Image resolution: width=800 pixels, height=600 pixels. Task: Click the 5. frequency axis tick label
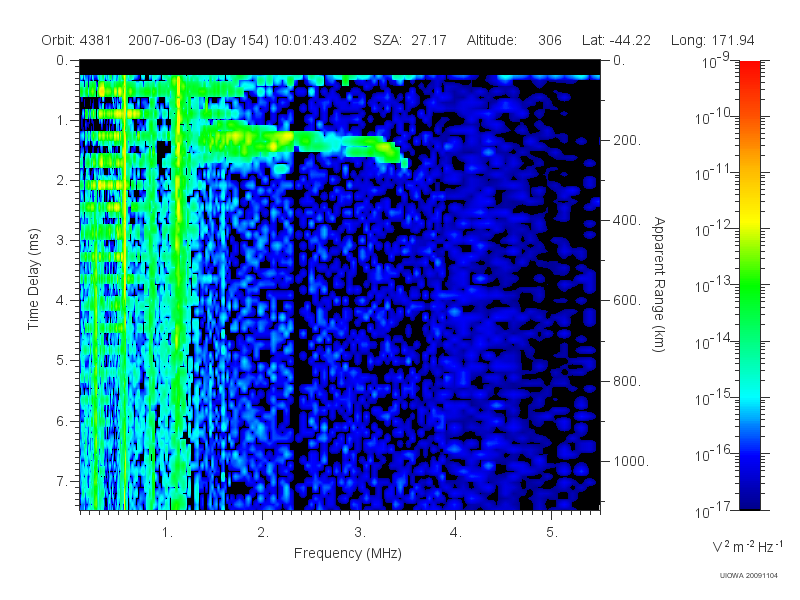click(552, 533)
